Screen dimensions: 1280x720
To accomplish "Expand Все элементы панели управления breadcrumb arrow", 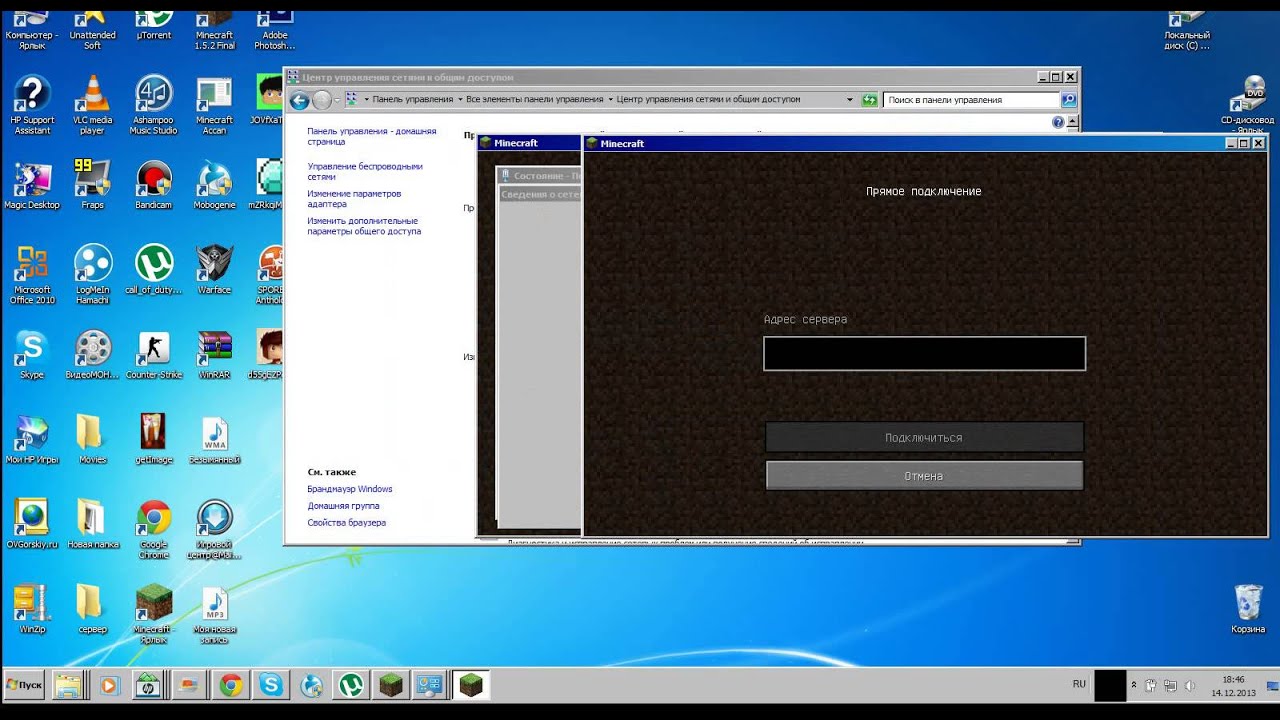I will coord(610,100).
